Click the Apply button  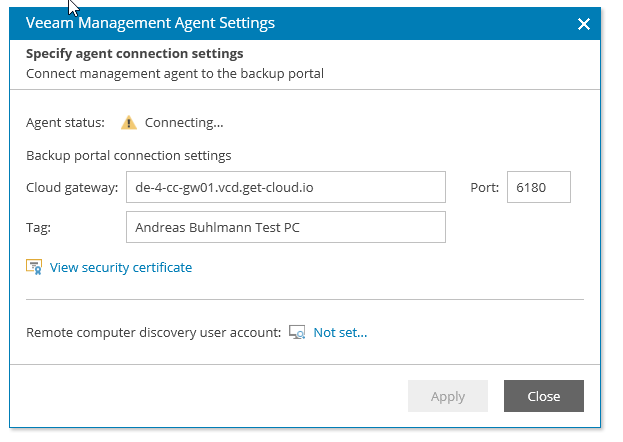448,396
